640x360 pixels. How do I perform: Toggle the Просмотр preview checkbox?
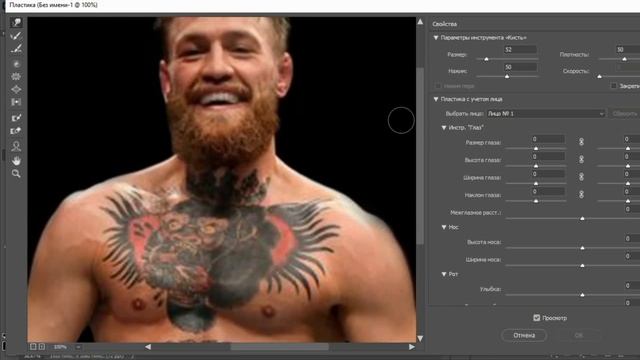tap(537, 318)
